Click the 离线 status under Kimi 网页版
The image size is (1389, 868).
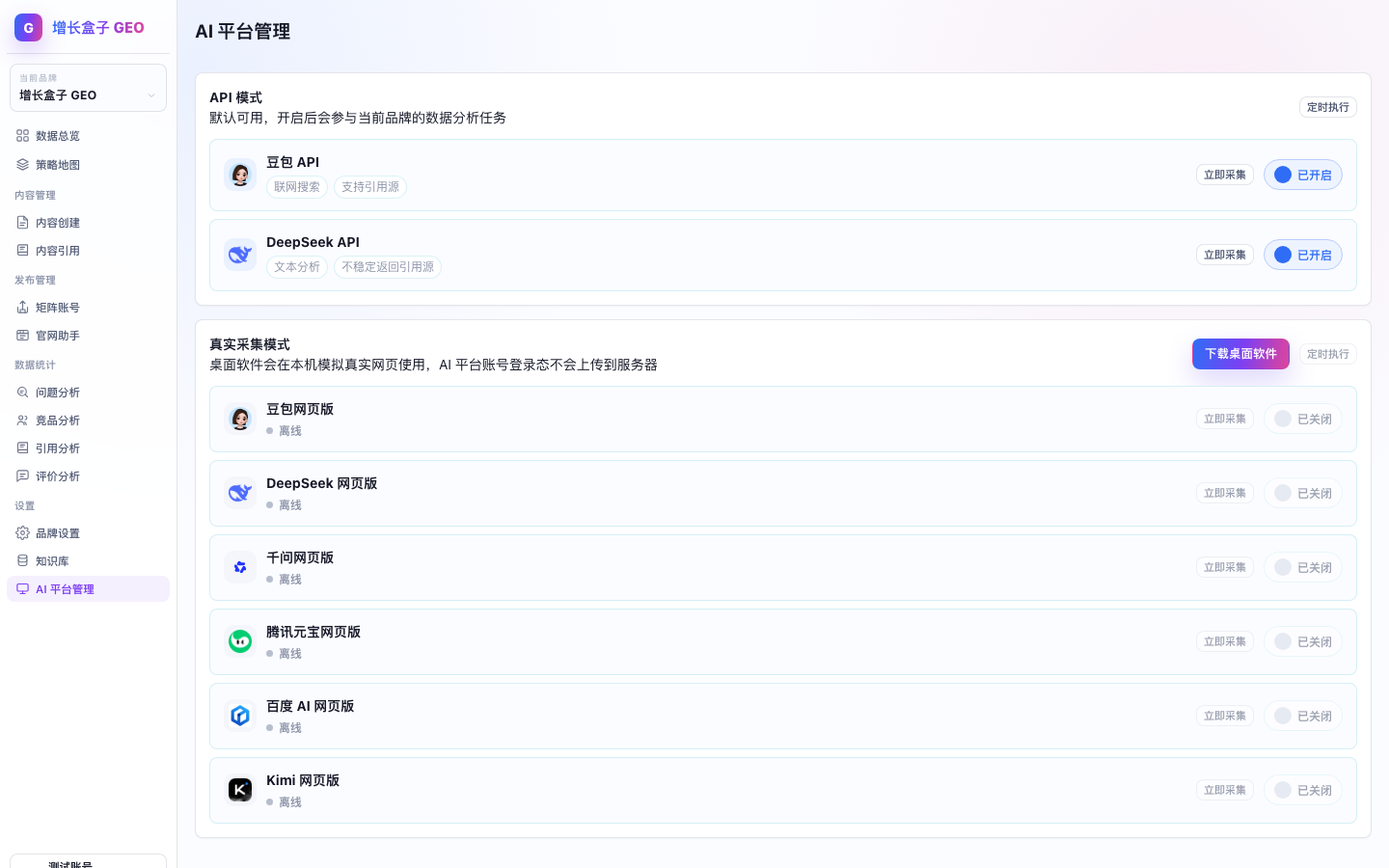pyautogui.click(x=285, y=802)
